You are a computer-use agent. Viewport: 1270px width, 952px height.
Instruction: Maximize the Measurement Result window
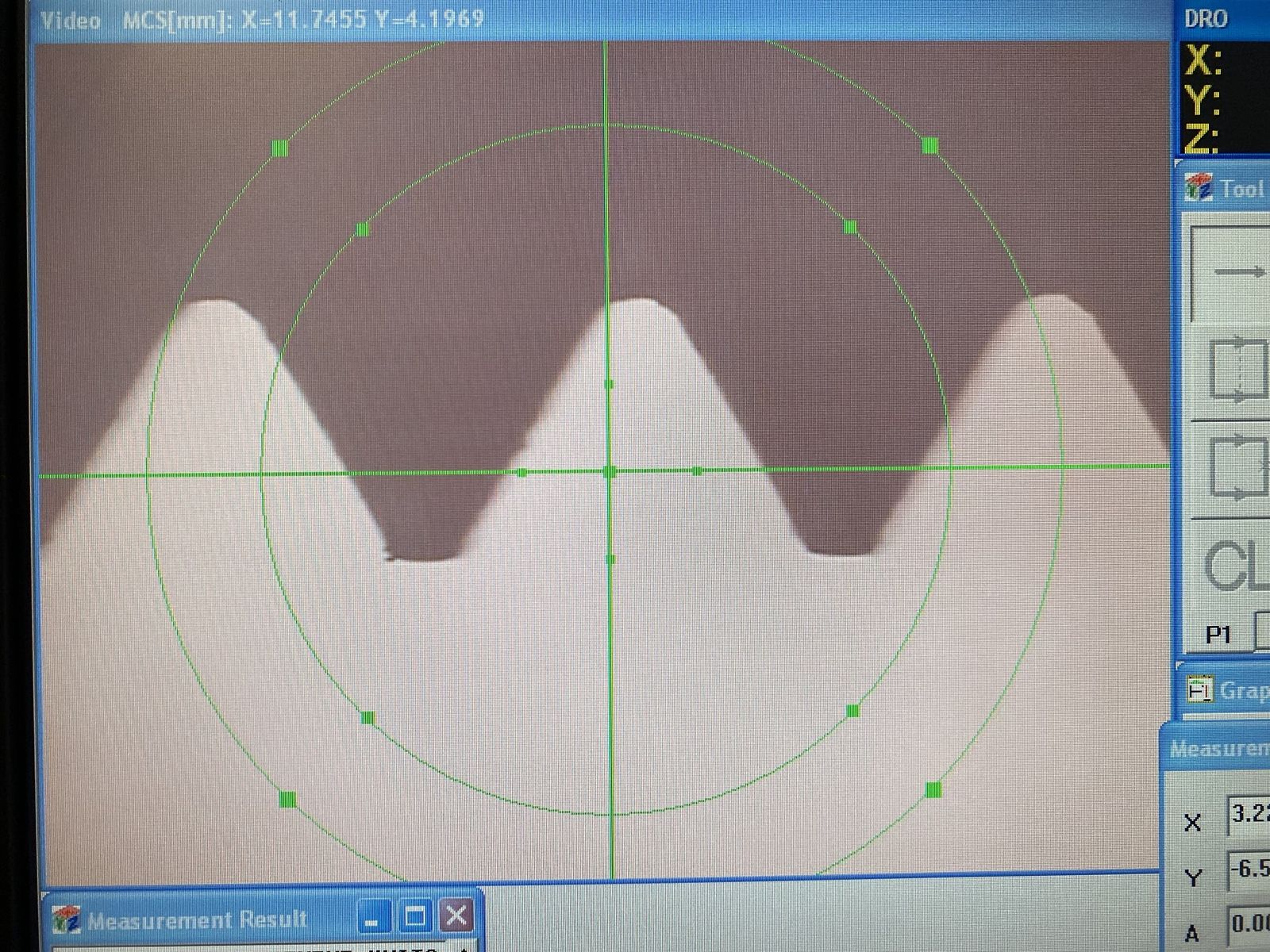click(x=415, y=917)
